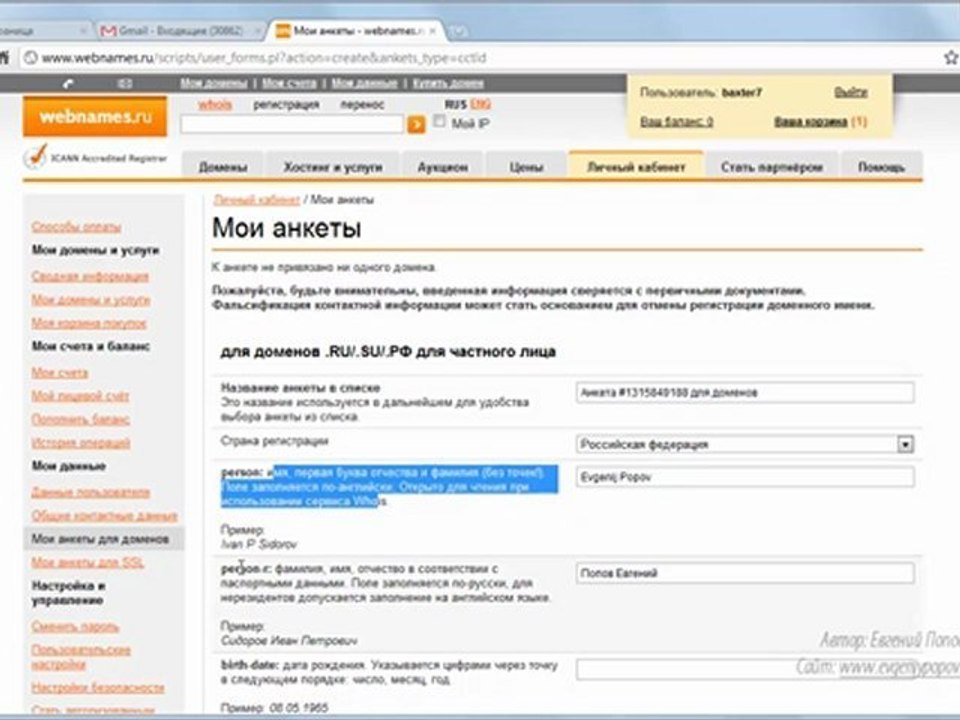Open the Стать партнёром tab
This screenshot has height=720, width=960.
[771, 167]
